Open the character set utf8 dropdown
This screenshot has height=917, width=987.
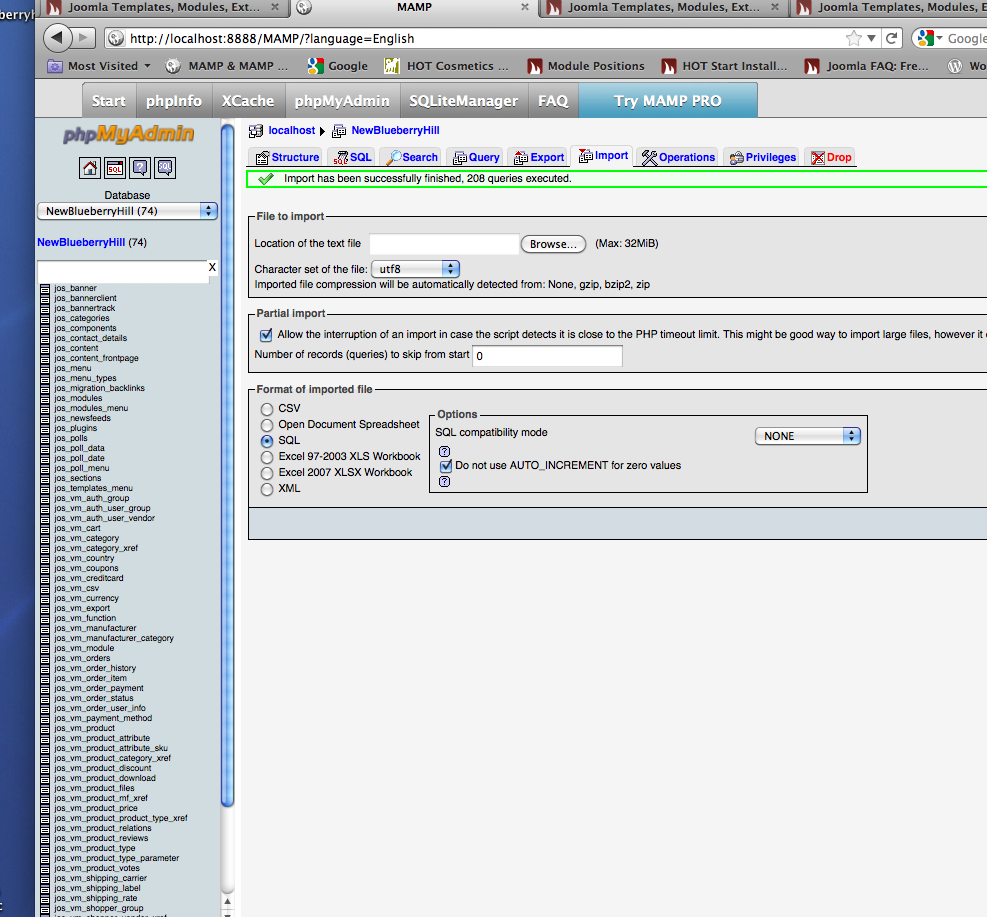click(x=415, y=269)
